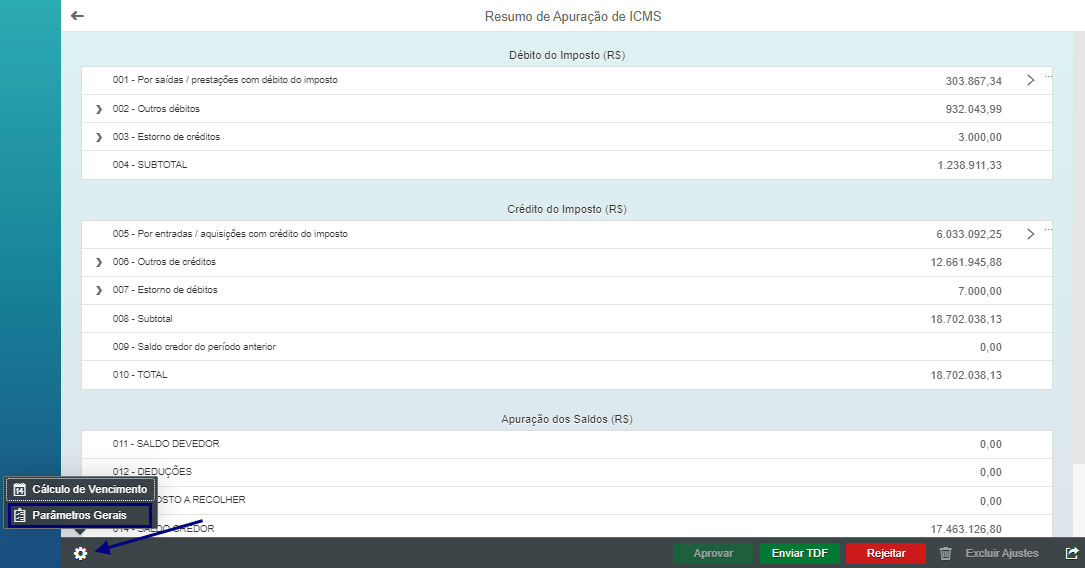Click the red Rejeitar button

pos(886,553)
